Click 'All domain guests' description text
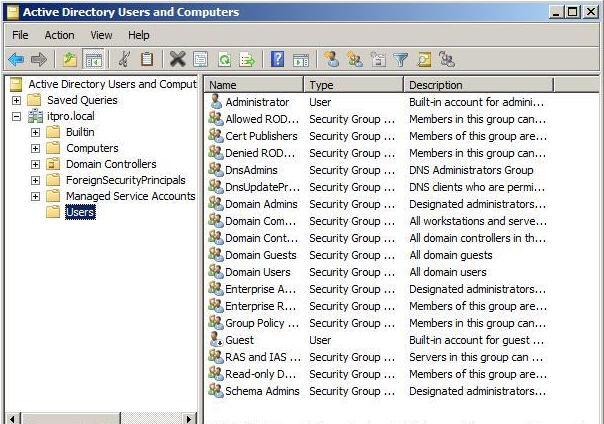 tap(451, 255)
